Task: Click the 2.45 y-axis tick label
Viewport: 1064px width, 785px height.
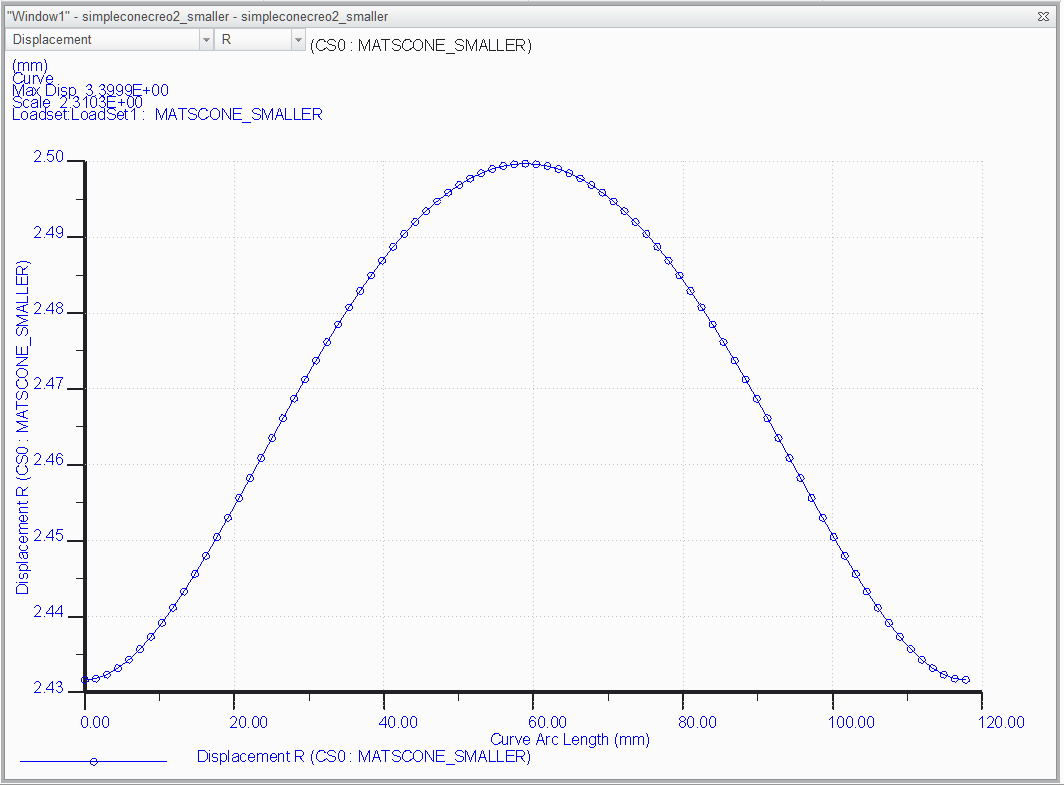Action: (x=48, y=536)
